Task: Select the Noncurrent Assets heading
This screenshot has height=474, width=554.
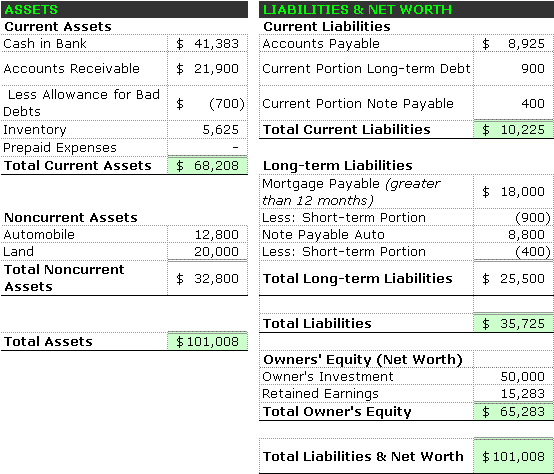Action: pyautogui.click(x=71, y=218)
